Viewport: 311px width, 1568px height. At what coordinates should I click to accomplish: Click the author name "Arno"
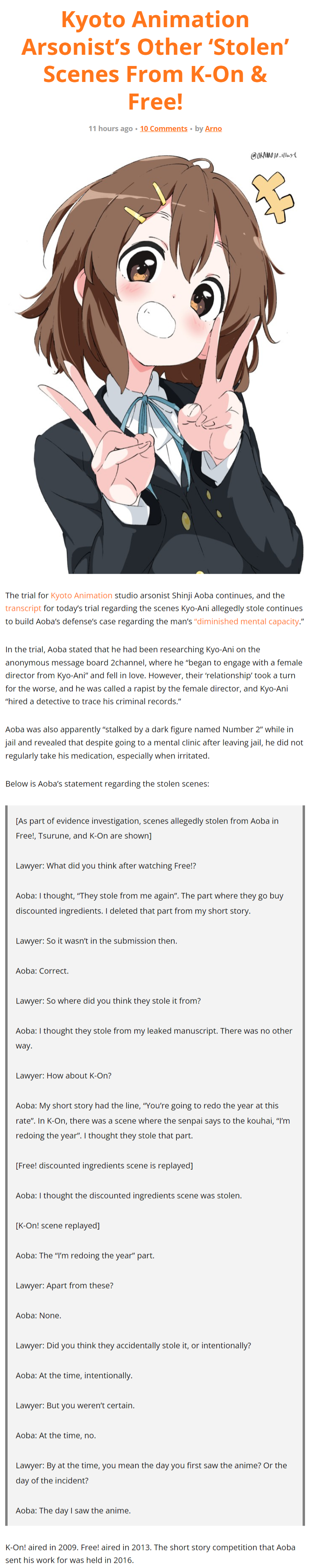[x=213, y=128]
